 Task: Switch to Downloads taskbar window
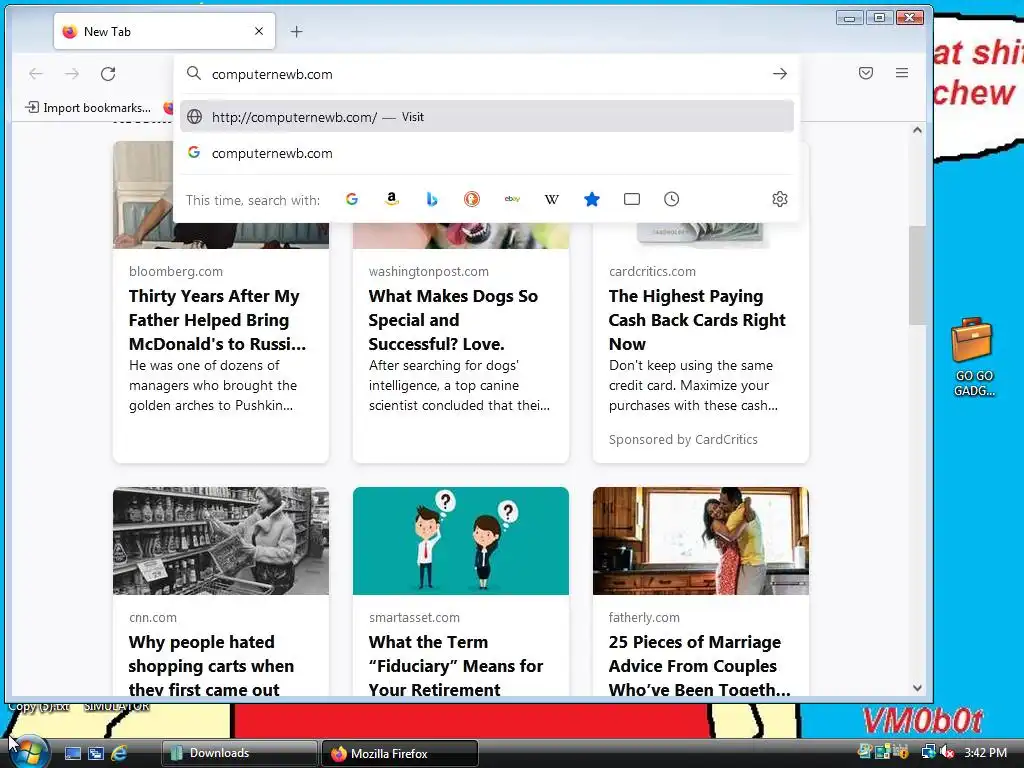click(x=239, y=753)
